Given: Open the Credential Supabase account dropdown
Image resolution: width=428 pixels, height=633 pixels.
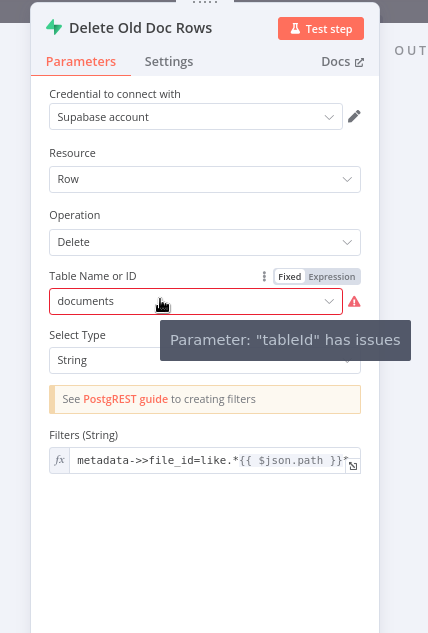Looking at the screenshot, I should point(196,117).
